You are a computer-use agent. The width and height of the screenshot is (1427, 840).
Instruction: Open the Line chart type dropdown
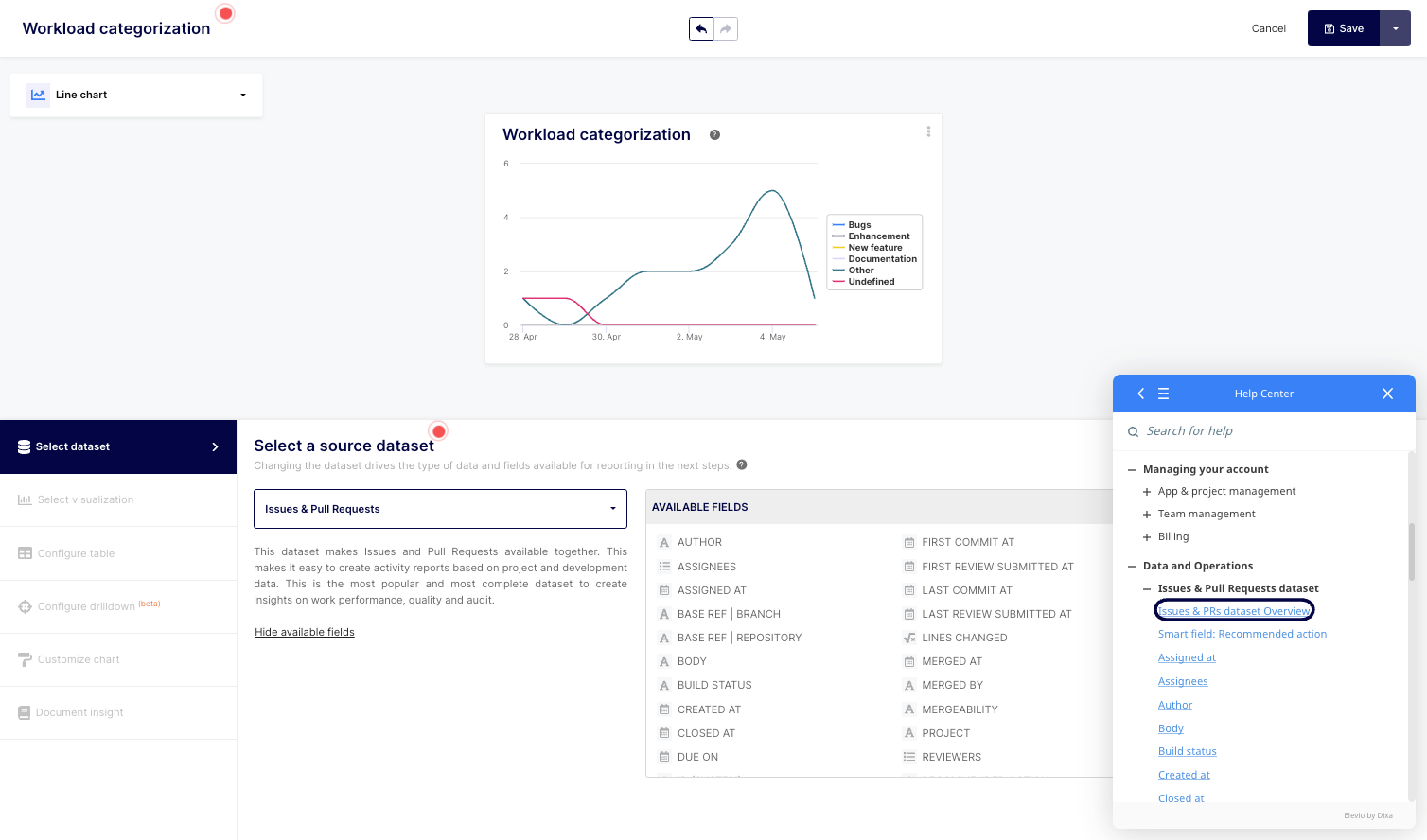(x=136, y=96)
